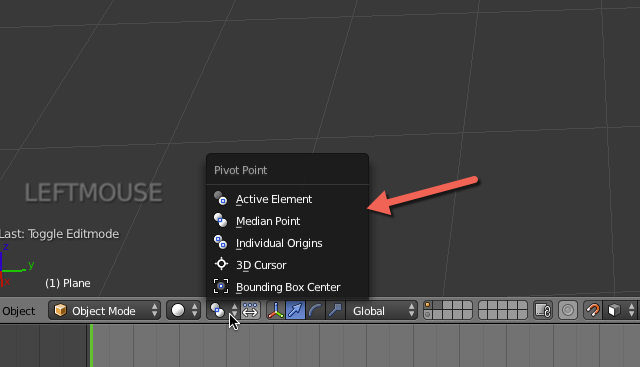Toggle the proportional editing circle icon
This screenshot has height=367, width=640.
click(568, 311)
